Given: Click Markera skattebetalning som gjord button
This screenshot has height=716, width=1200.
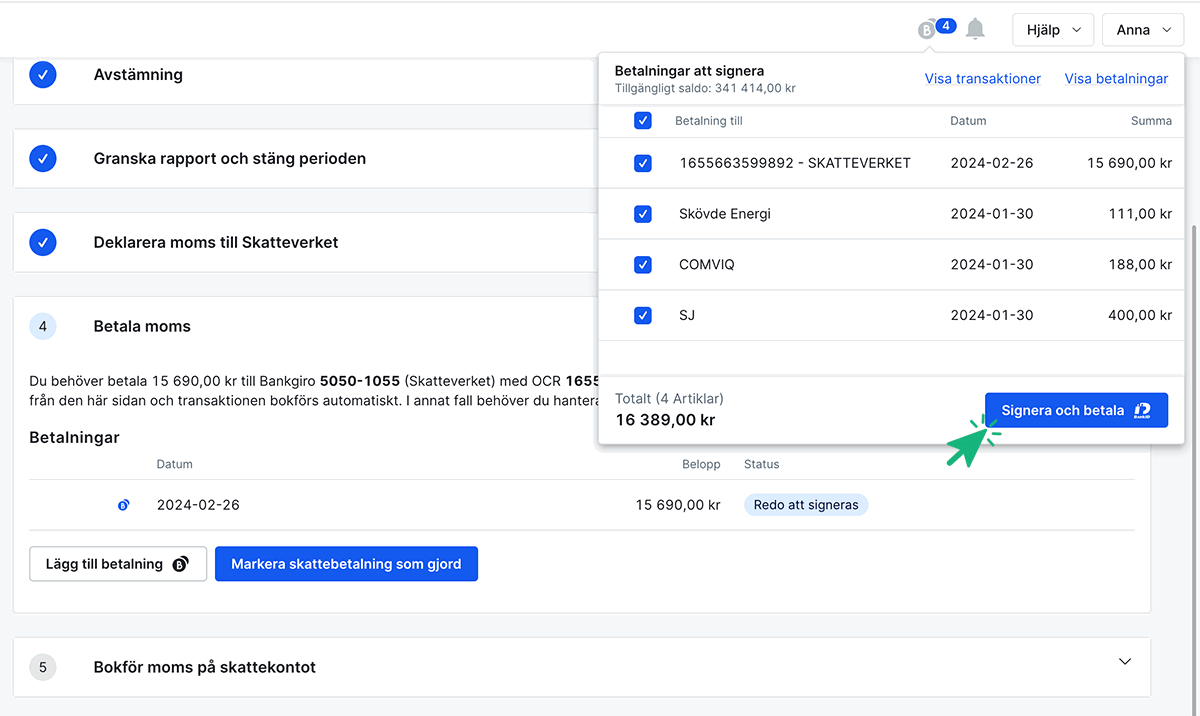Looking at the screenshot, I should tap(346, 564).
